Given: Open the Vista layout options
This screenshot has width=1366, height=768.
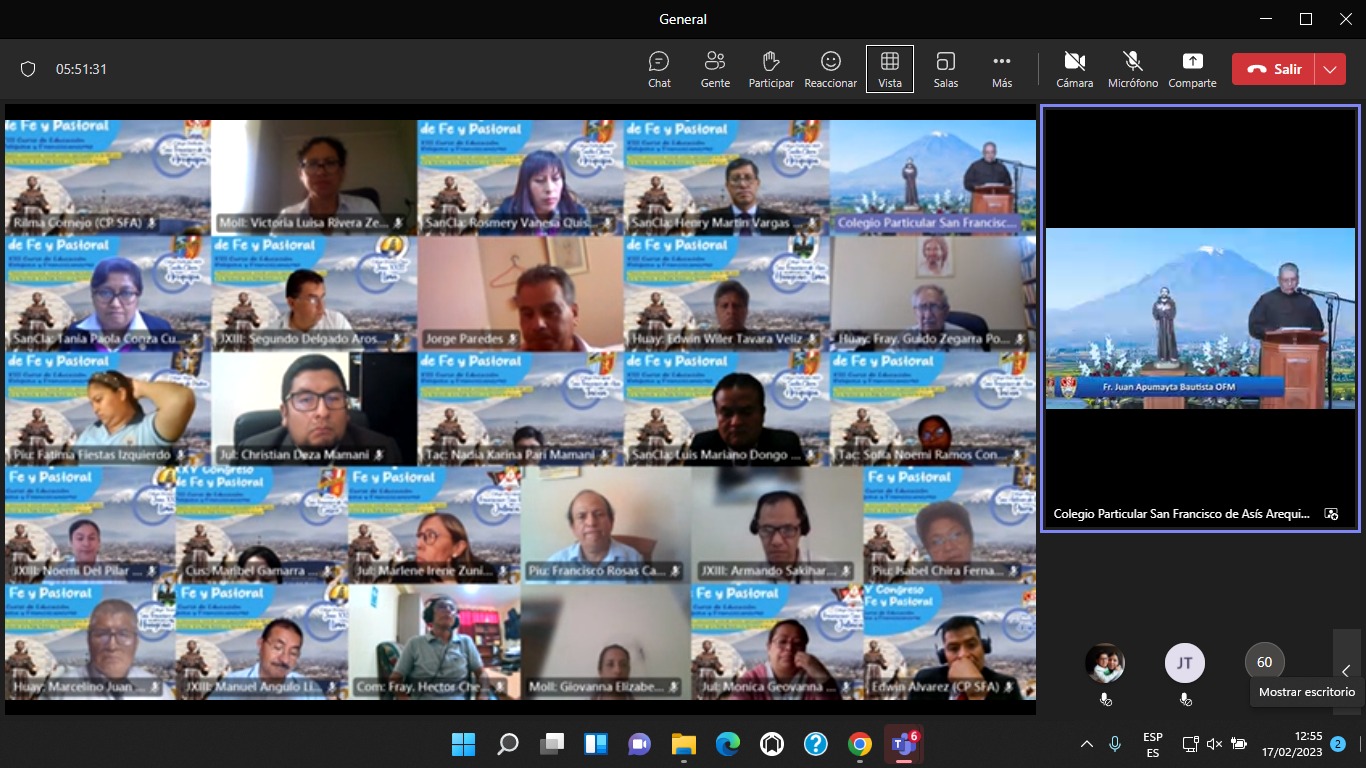Looking at the screenshot, I should pyautogui.click(x=889, y=69).
